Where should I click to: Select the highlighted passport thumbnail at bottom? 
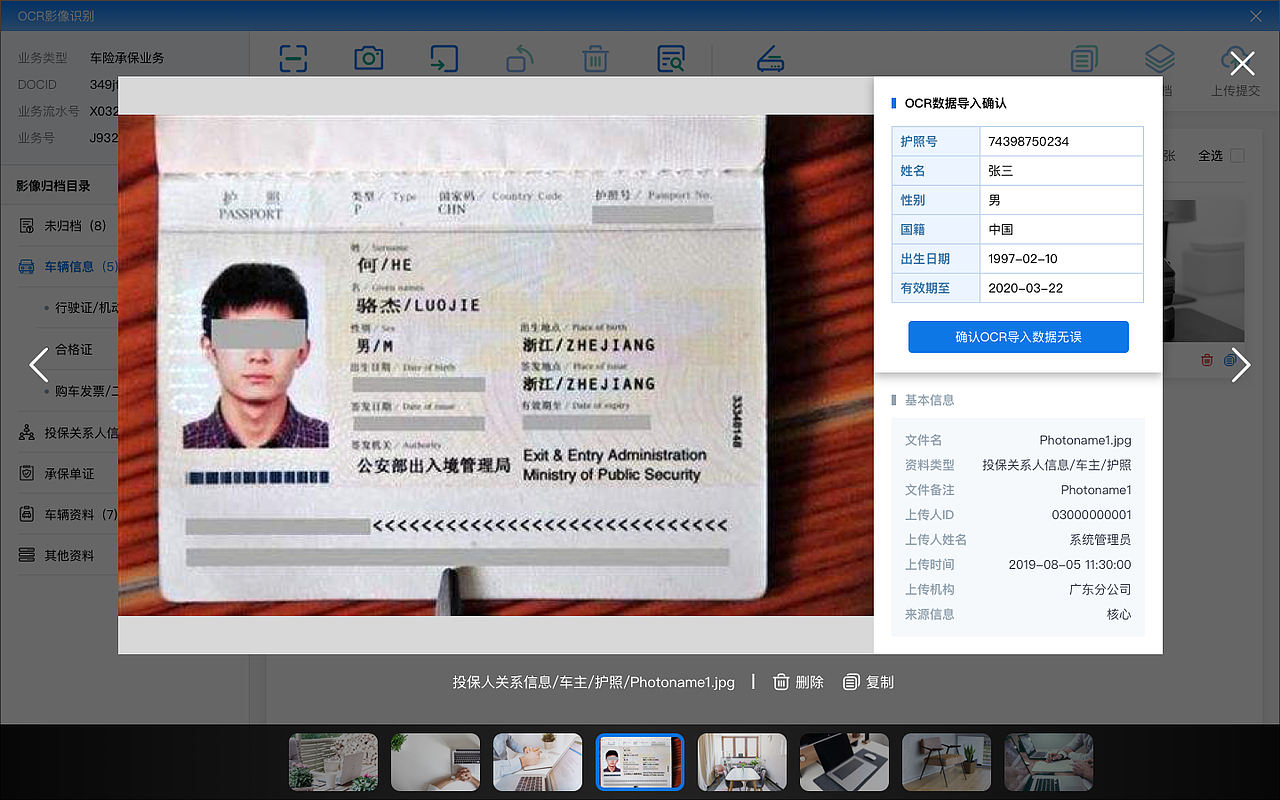[x=639, y=762]
